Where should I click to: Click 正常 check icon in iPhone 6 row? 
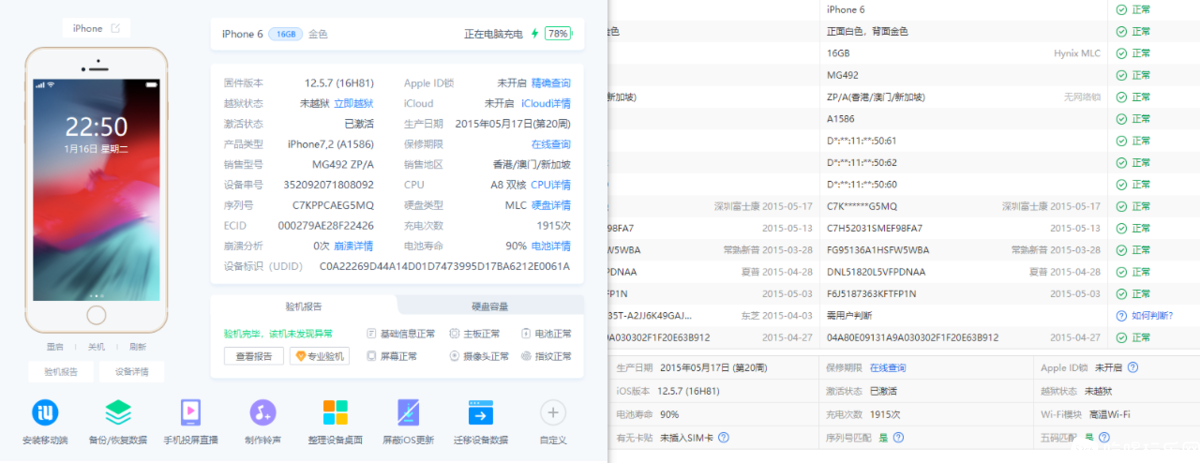point(1121,9)
